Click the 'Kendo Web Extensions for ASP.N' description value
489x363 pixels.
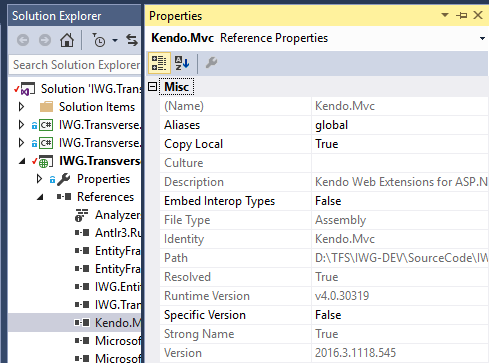[401, 182]
